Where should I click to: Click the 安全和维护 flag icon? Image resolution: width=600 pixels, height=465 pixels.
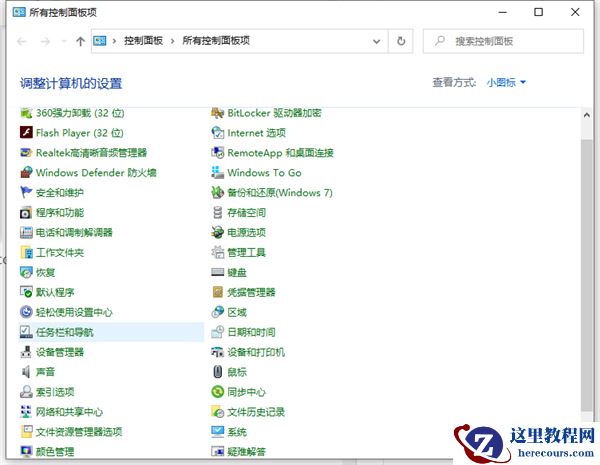coord(26,193)
